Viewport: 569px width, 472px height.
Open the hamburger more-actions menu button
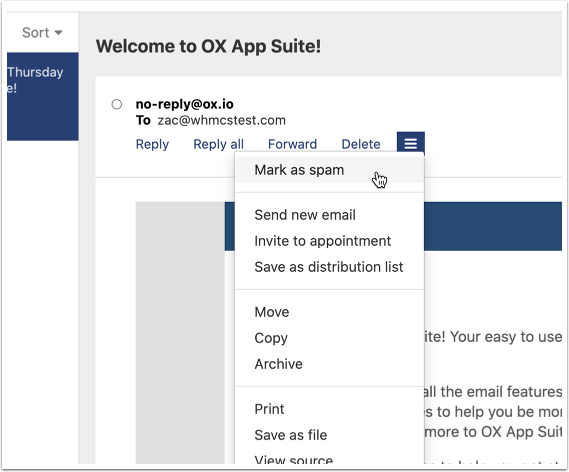click(x=410, y=144)
